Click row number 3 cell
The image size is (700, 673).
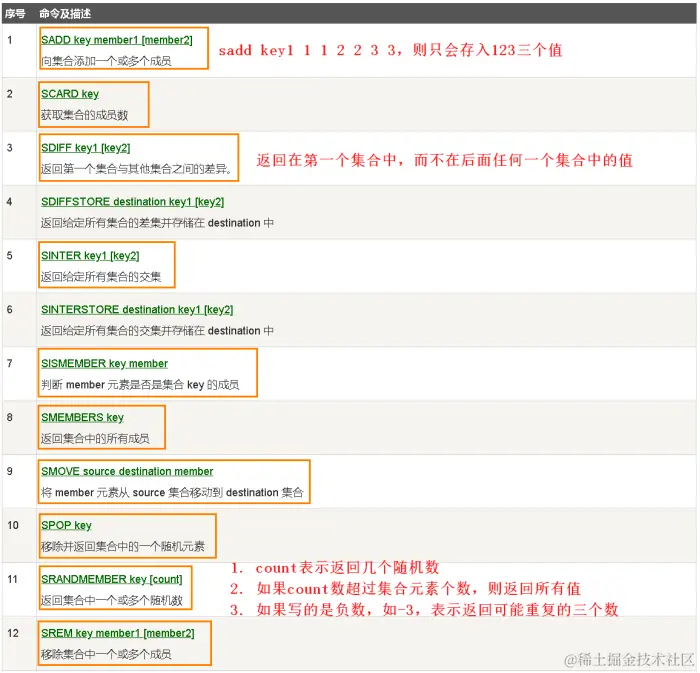[20, 158]
